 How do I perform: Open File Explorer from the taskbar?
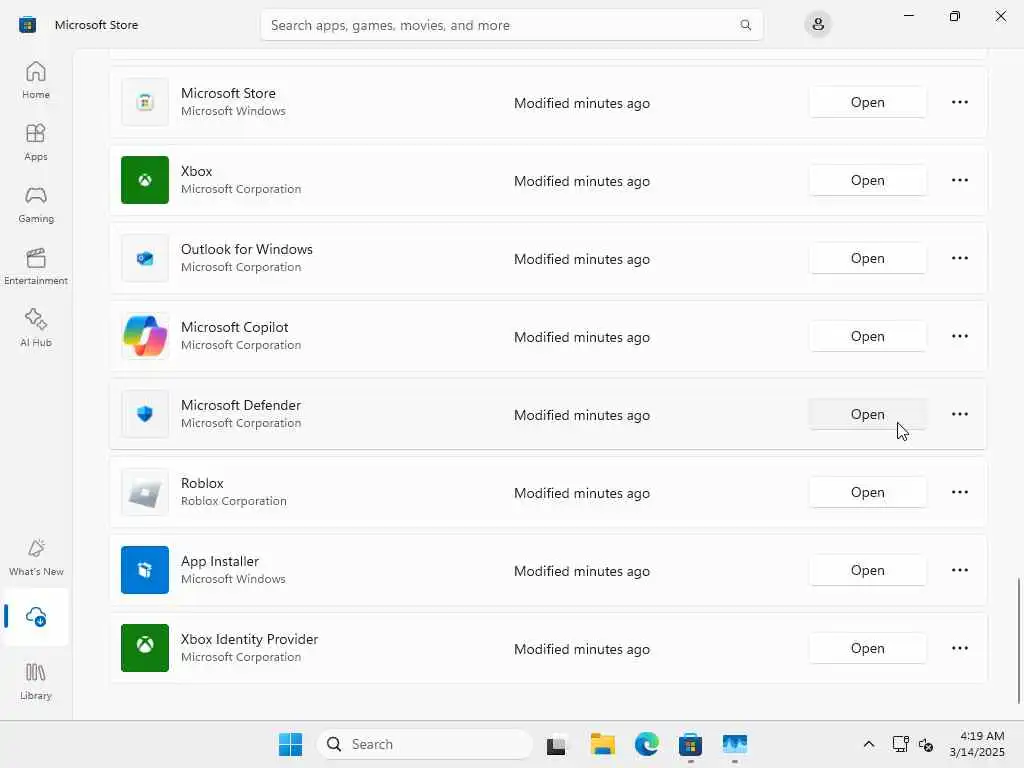(602, 744)
